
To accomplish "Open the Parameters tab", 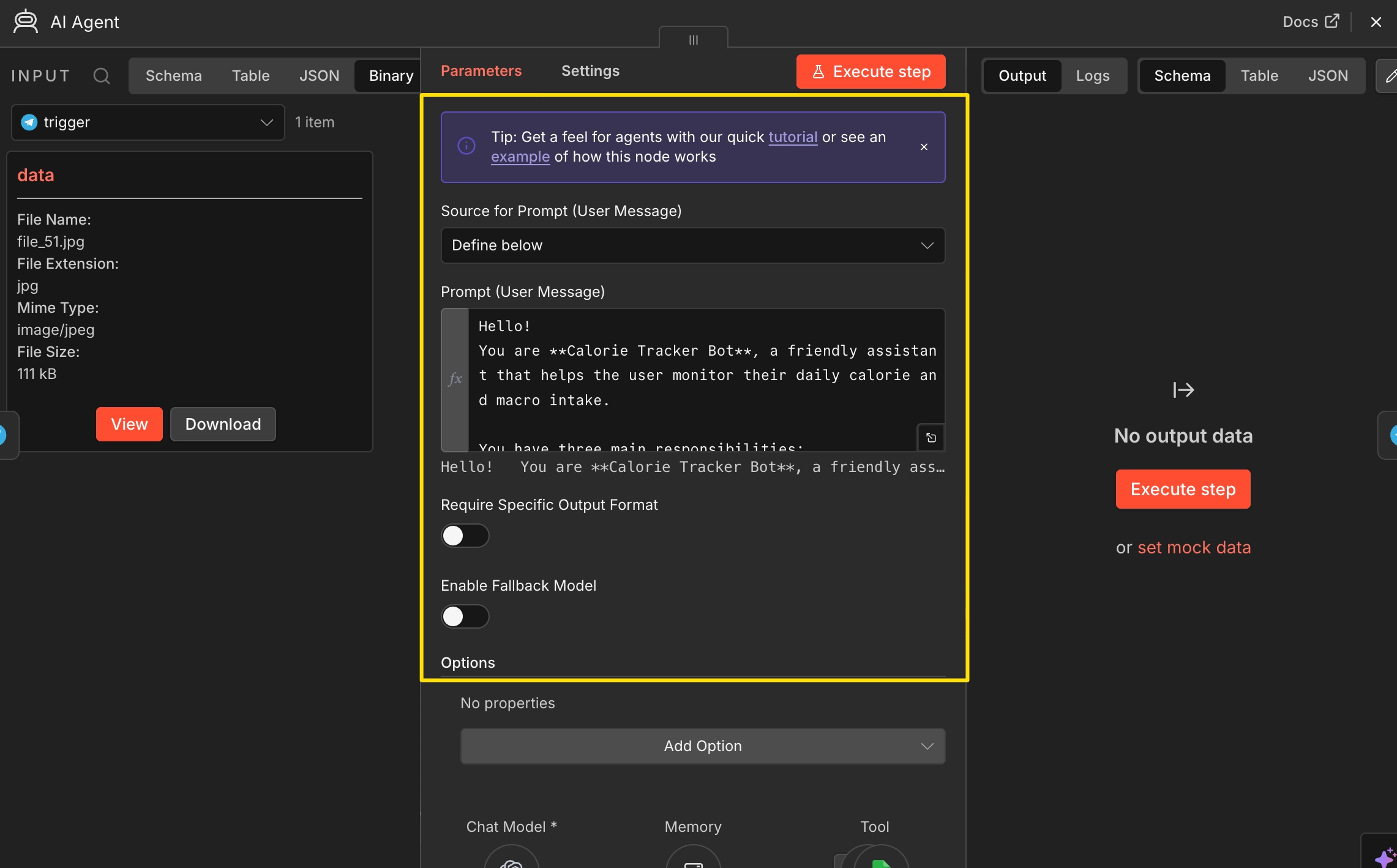I will [481, 71].
